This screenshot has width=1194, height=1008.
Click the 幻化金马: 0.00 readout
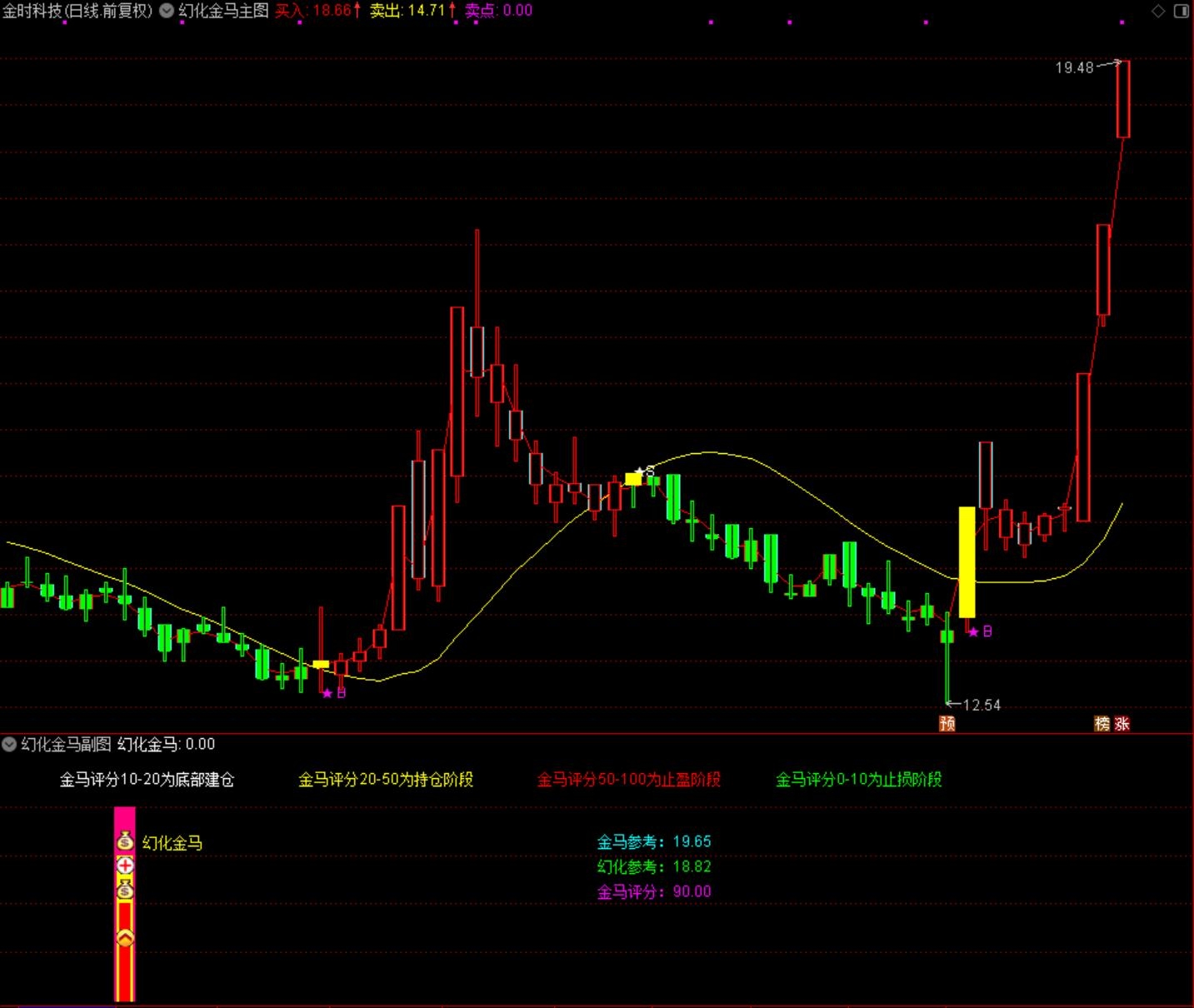[x=166, y=744]
